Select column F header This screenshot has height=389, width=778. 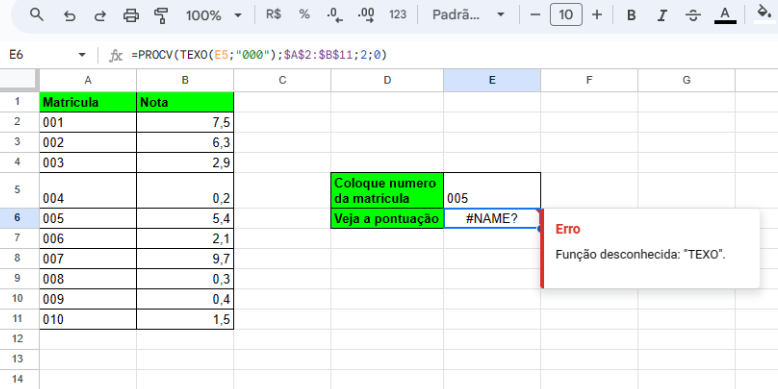(x=589, y=80)
